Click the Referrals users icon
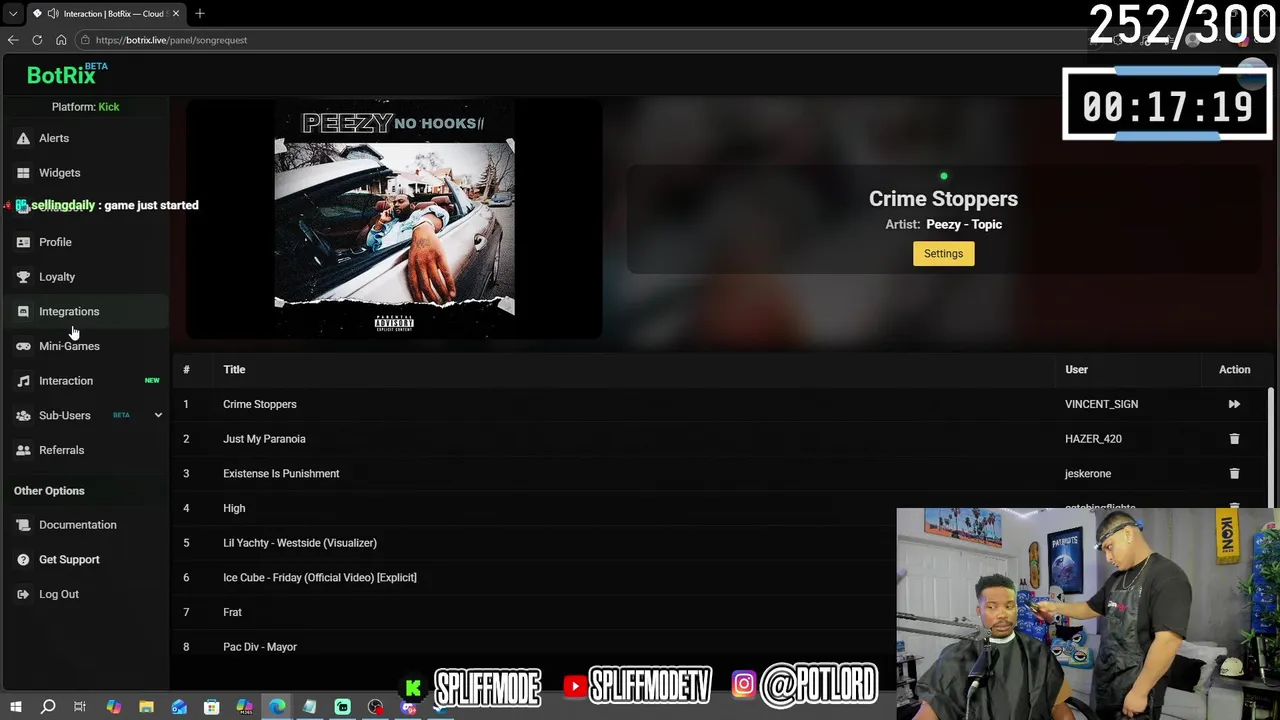The height and width of the screenshot is (720, 1280). point(23,450)
